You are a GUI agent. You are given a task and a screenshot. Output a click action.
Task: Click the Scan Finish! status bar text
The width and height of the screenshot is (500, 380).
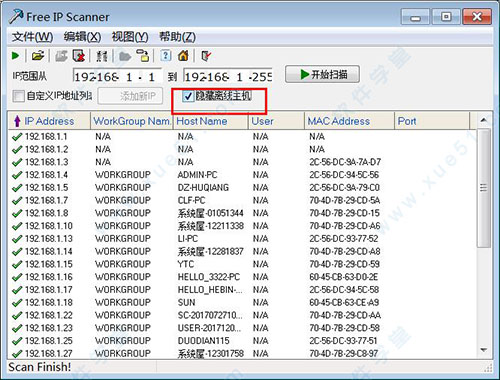[x=40, y=367]
